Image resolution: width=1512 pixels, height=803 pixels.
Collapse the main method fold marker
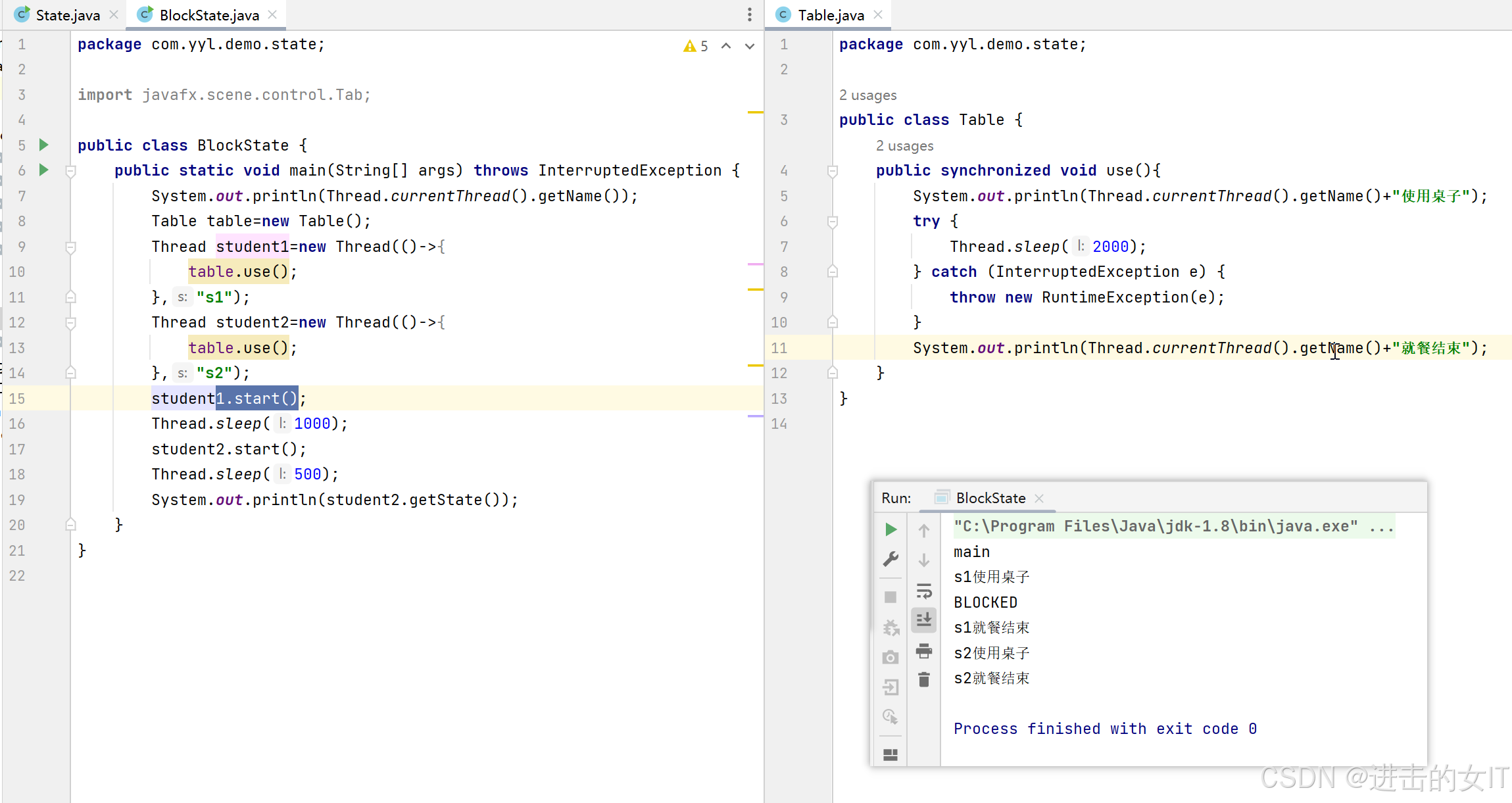(x=71, y=171)
